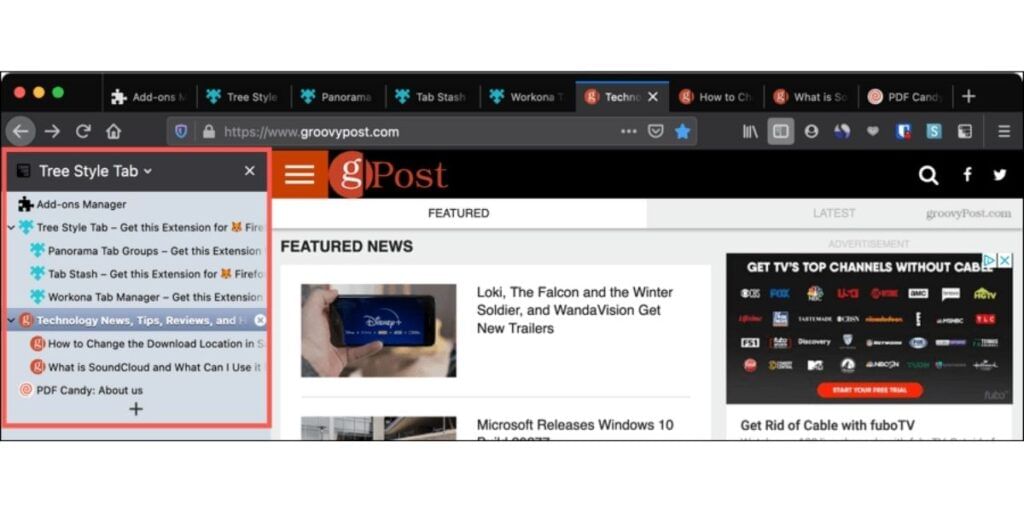Toggle the blue bookmark star
This screenshot has width=1024, height=512.
(x=682, y=132)
